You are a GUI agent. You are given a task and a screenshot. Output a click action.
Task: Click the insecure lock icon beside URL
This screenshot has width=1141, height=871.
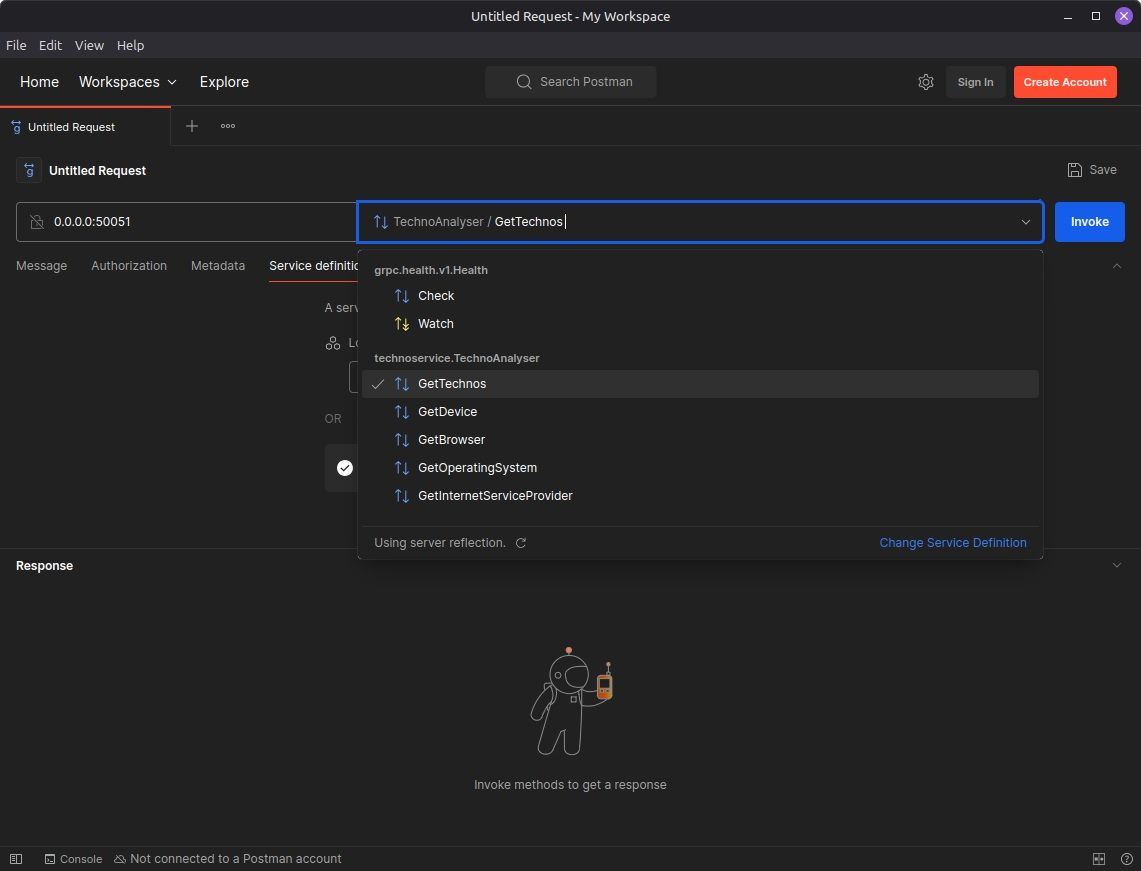[37, 222]
